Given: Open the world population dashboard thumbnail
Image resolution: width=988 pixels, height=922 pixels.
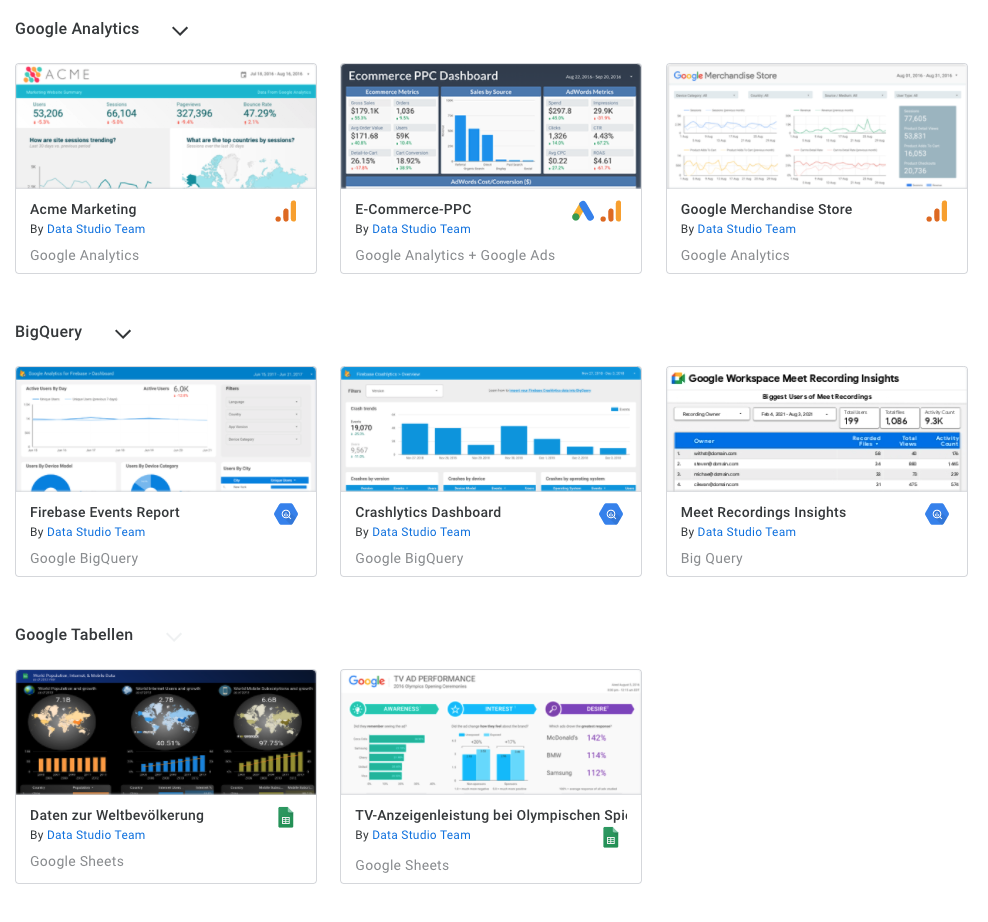Looking at the screenshot, I should [166, 732].
